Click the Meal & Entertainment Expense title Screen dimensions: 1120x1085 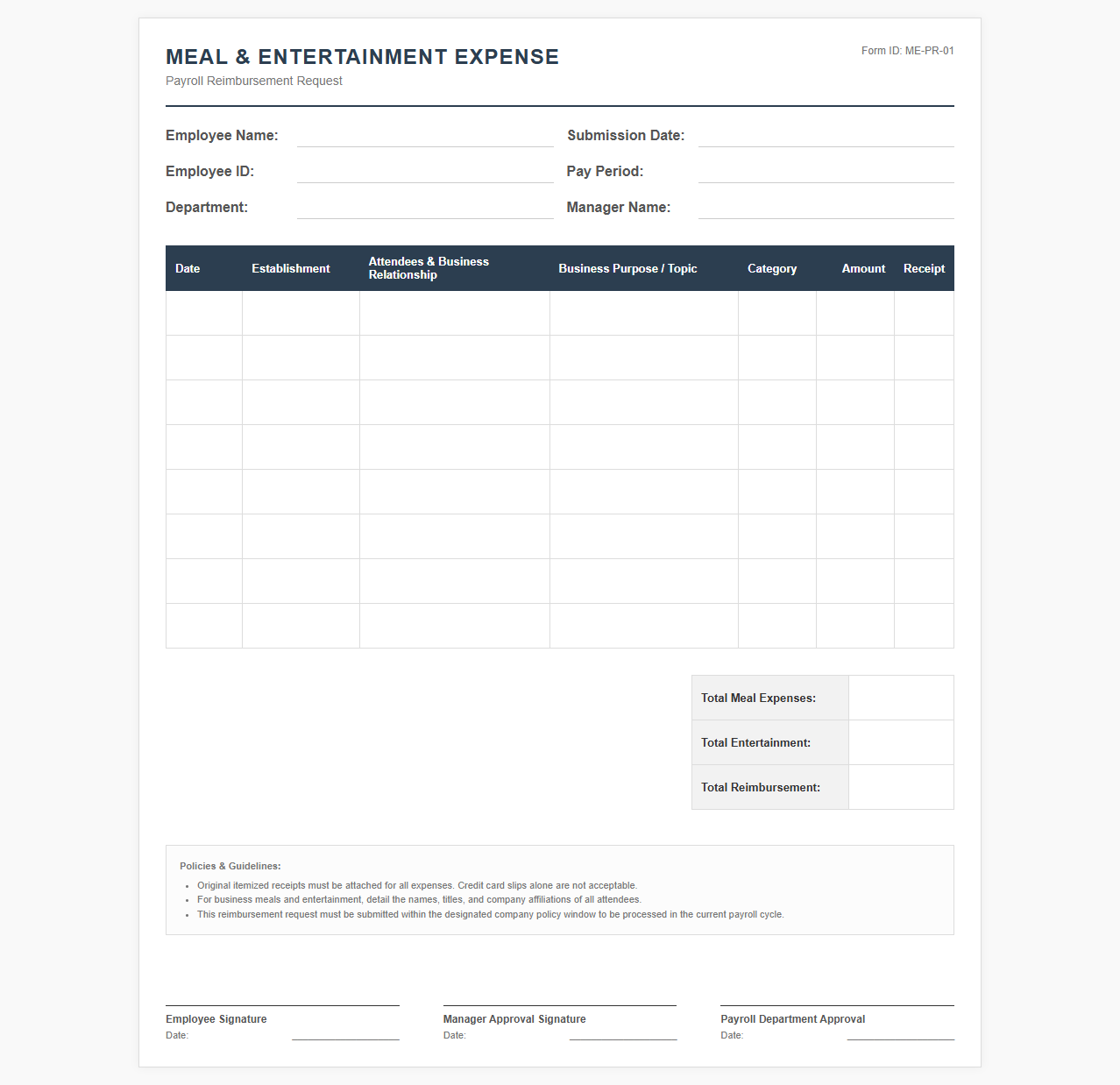(x=362, y=57)
